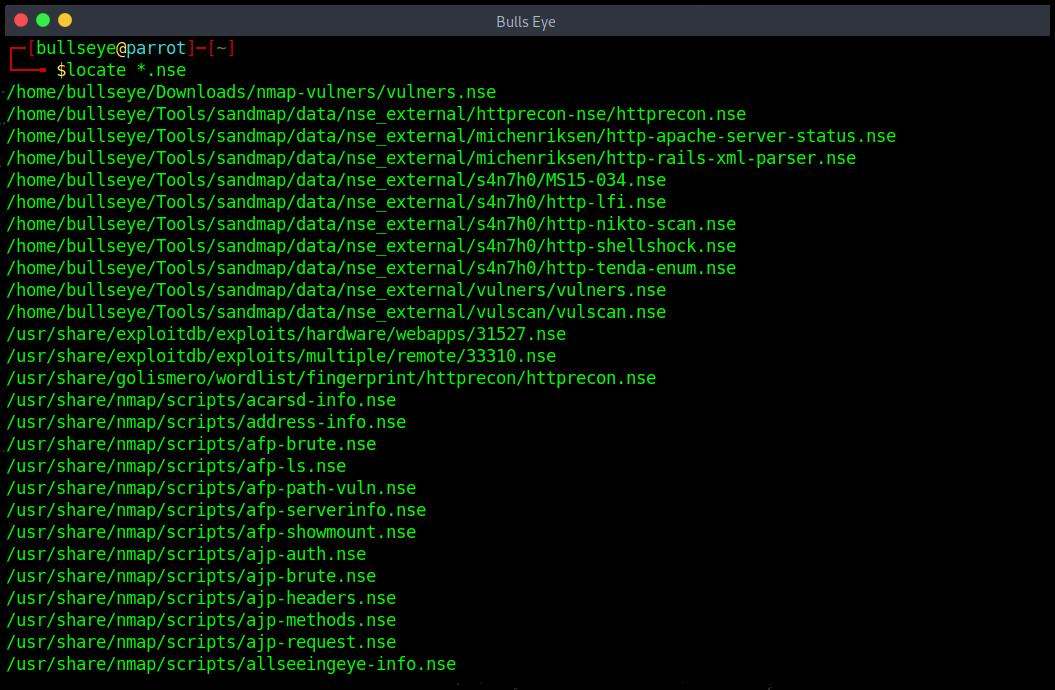The height and width of the screenshot is (690, 1055).
Task: Click the http-rails-xml-parser.nse line
Action: click(x=430, y=157)
